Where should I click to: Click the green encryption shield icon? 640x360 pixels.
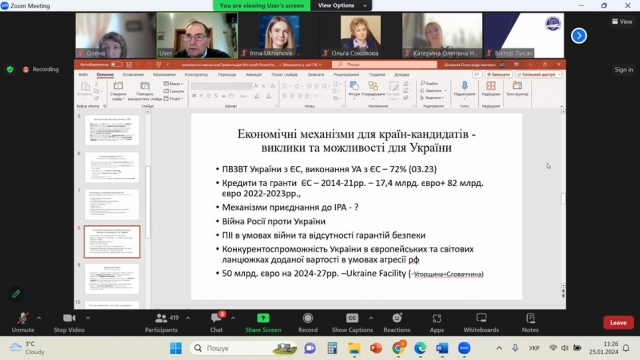tap(10, 69)
